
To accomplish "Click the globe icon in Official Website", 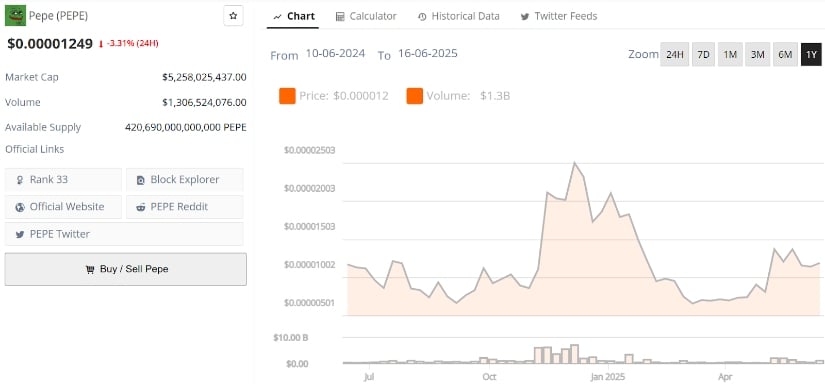I will click(x=20, y=207).
